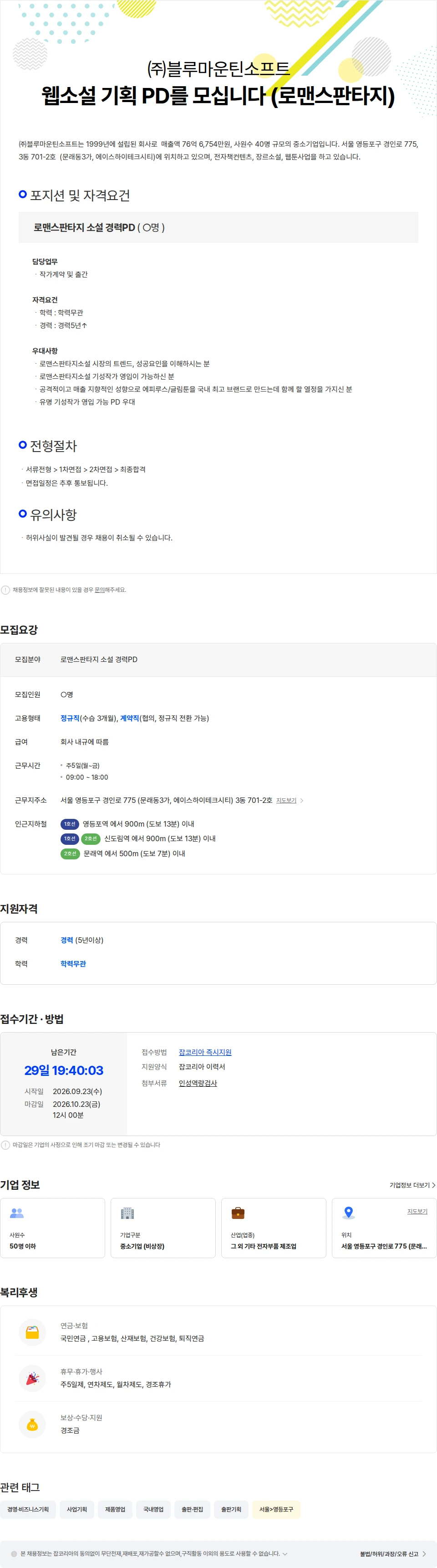This screenshot has width=437, height=1568.
Task: Click the 계약직 employment type link
Action: click(129, 718)
